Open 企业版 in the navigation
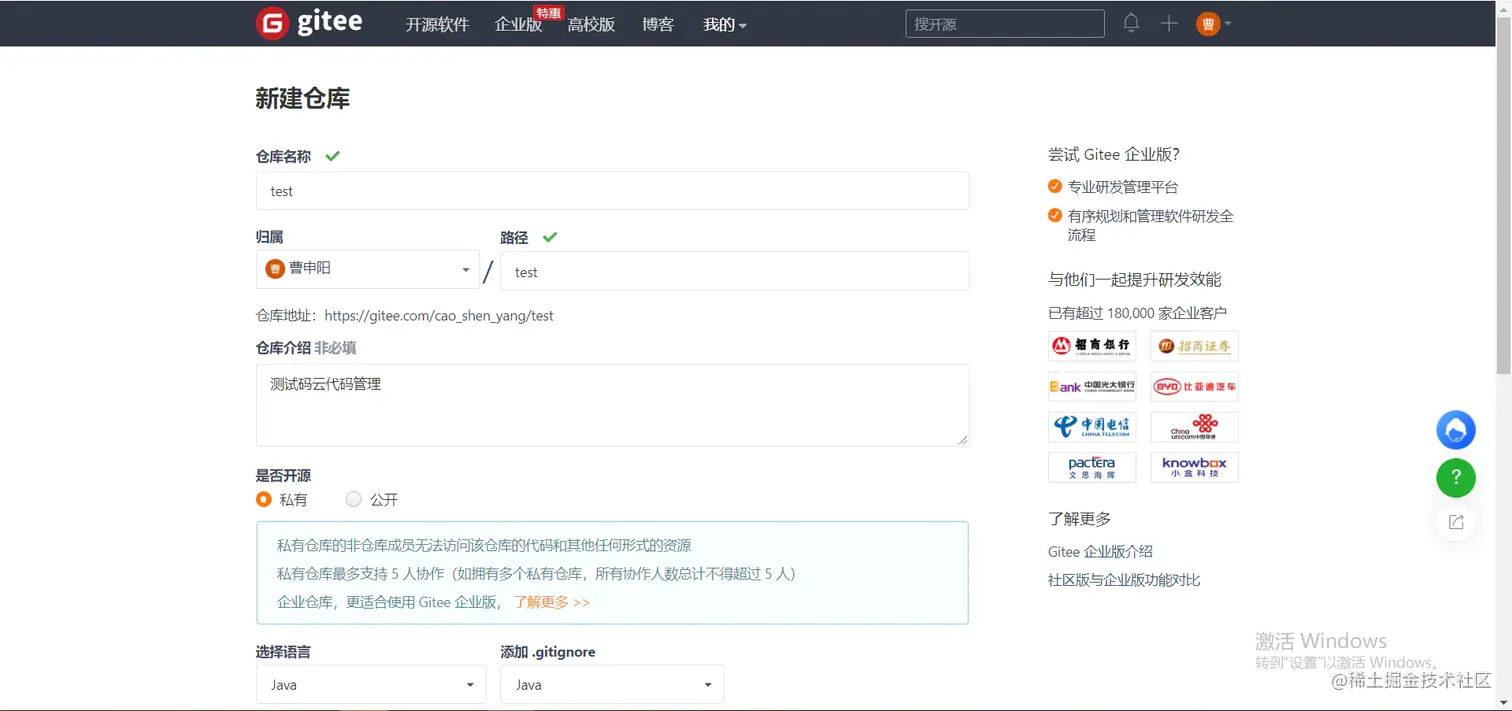 (518, 25)
